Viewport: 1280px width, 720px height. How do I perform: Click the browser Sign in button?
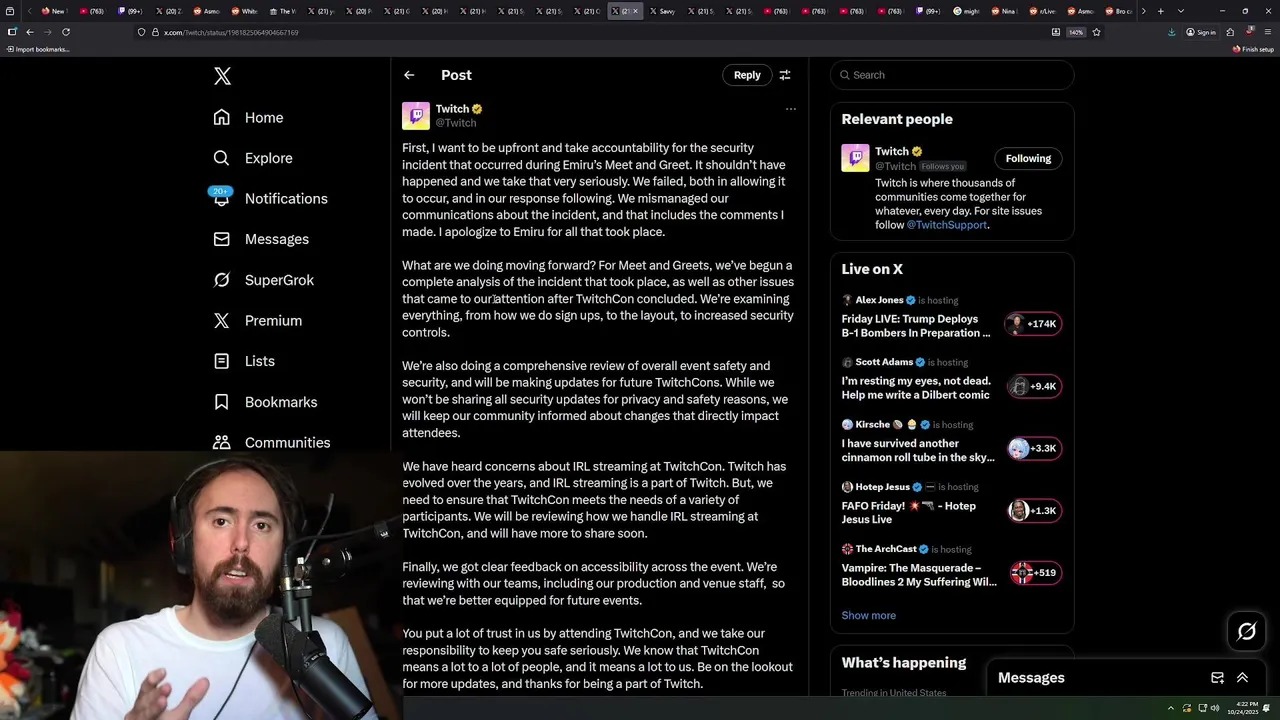(1201, 32)
